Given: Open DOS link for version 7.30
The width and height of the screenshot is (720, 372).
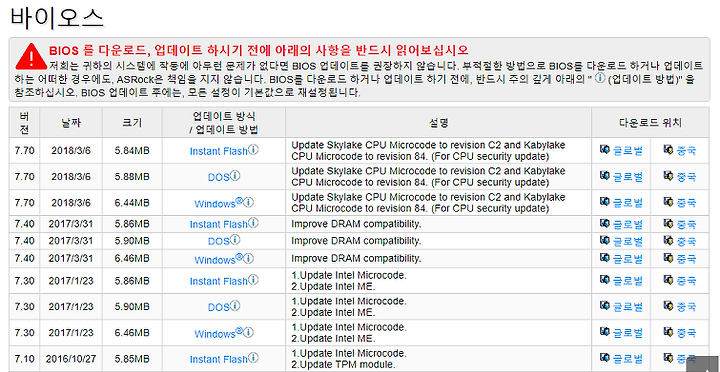Looking at the screenshot, I should pos(219,308).
